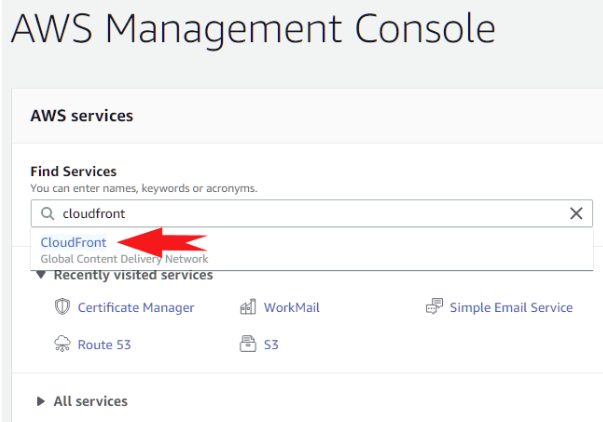Click the AWS services heading
603x422 pixels.
pyautogui.click(x=82, y=116)
